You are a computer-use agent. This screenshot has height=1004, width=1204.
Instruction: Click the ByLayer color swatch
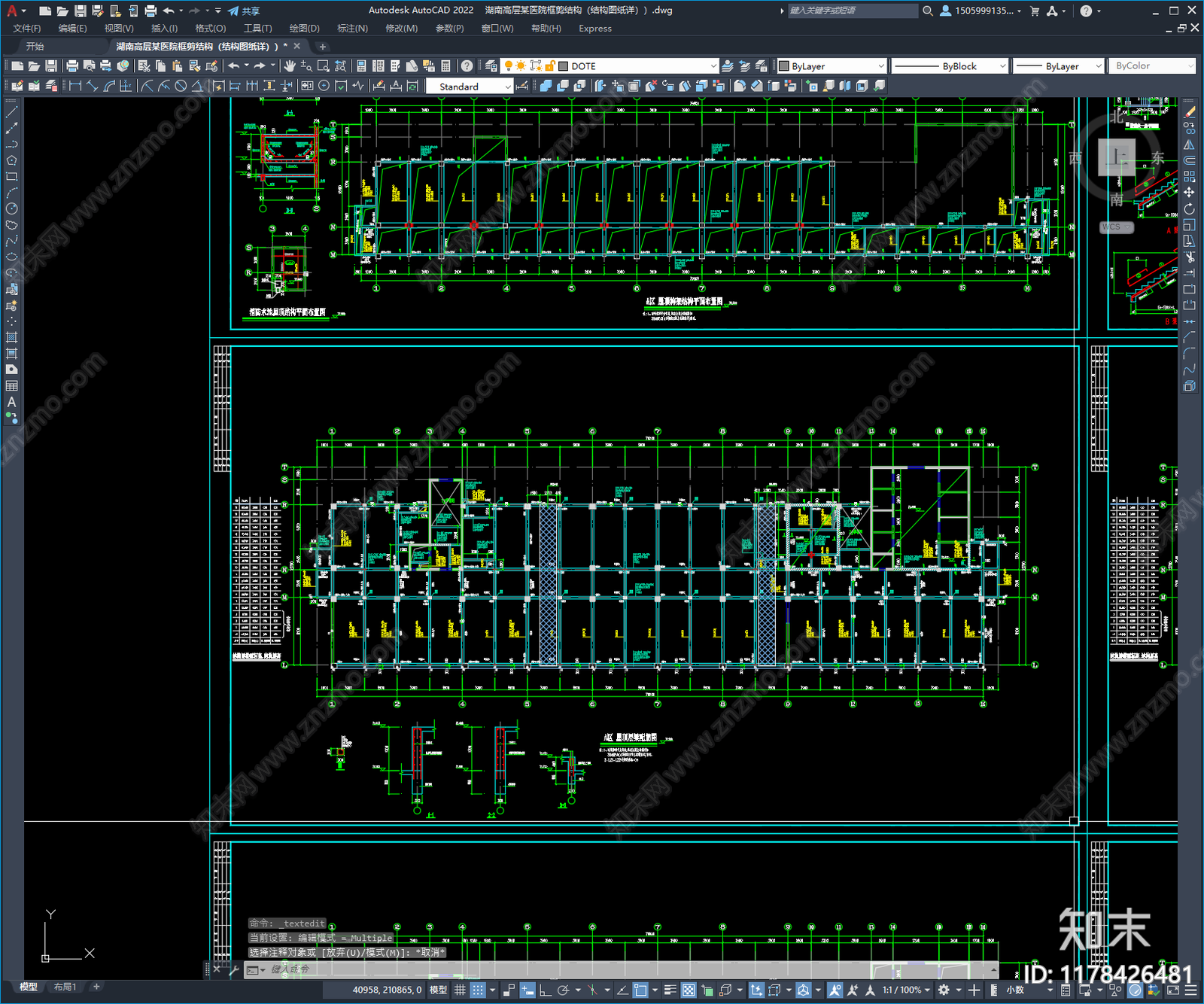point(783,66)
